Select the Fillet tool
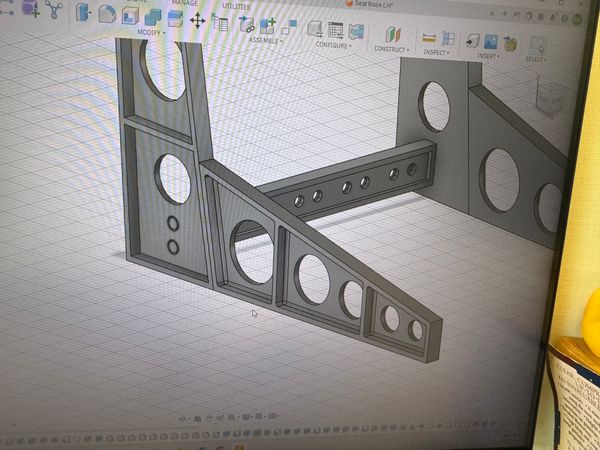This screenshot has height=450, width=600. pos(107,15)
